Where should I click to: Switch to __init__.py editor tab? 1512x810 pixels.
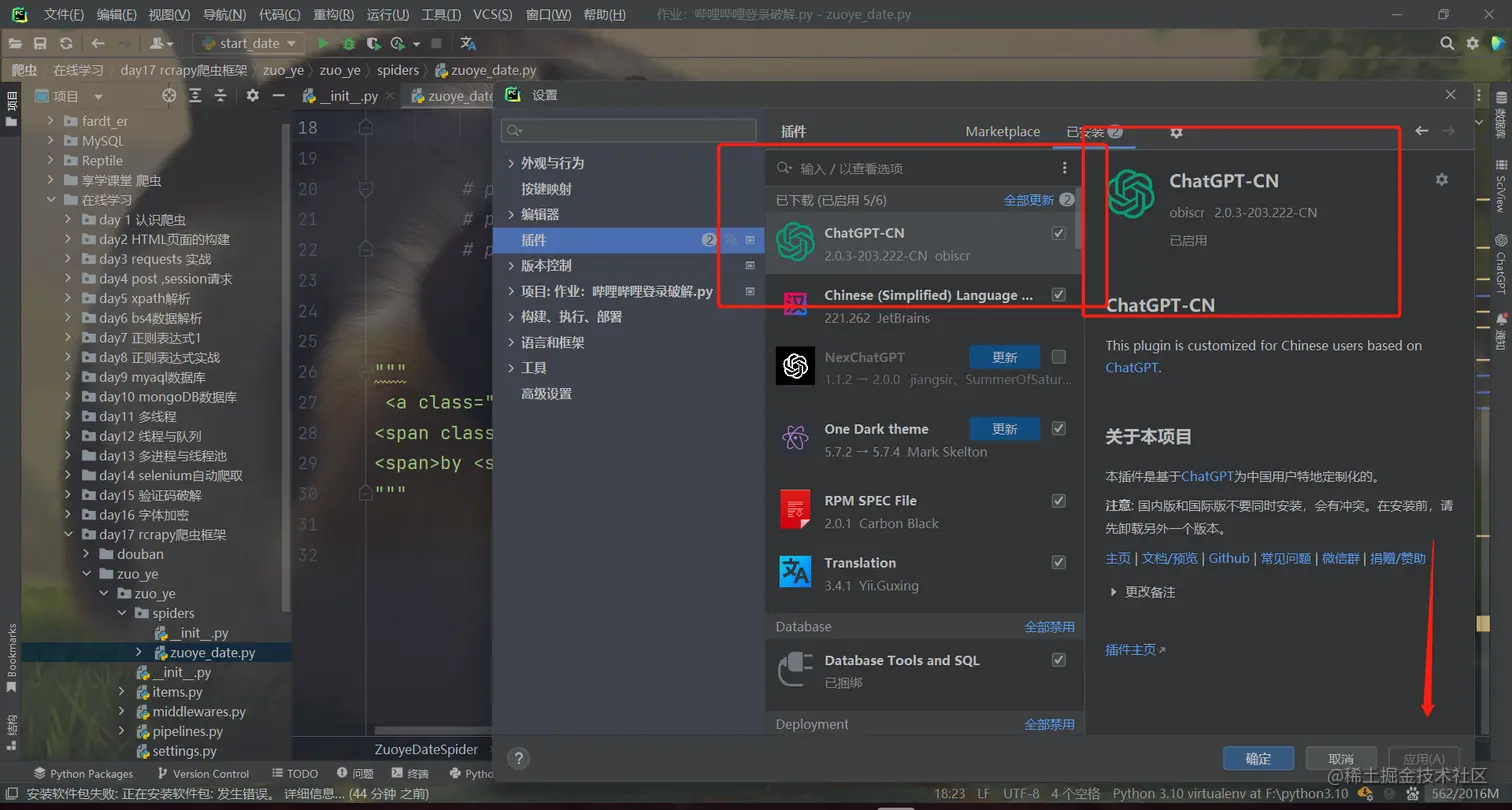coord(348,96)
